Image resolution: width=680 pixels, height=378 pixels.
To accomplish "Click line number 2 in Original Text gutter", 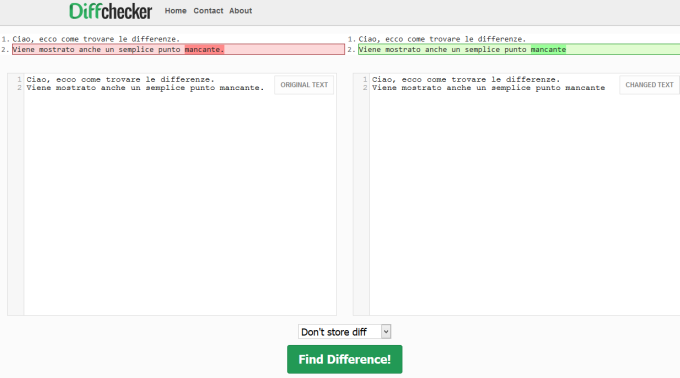I will 19,88.
